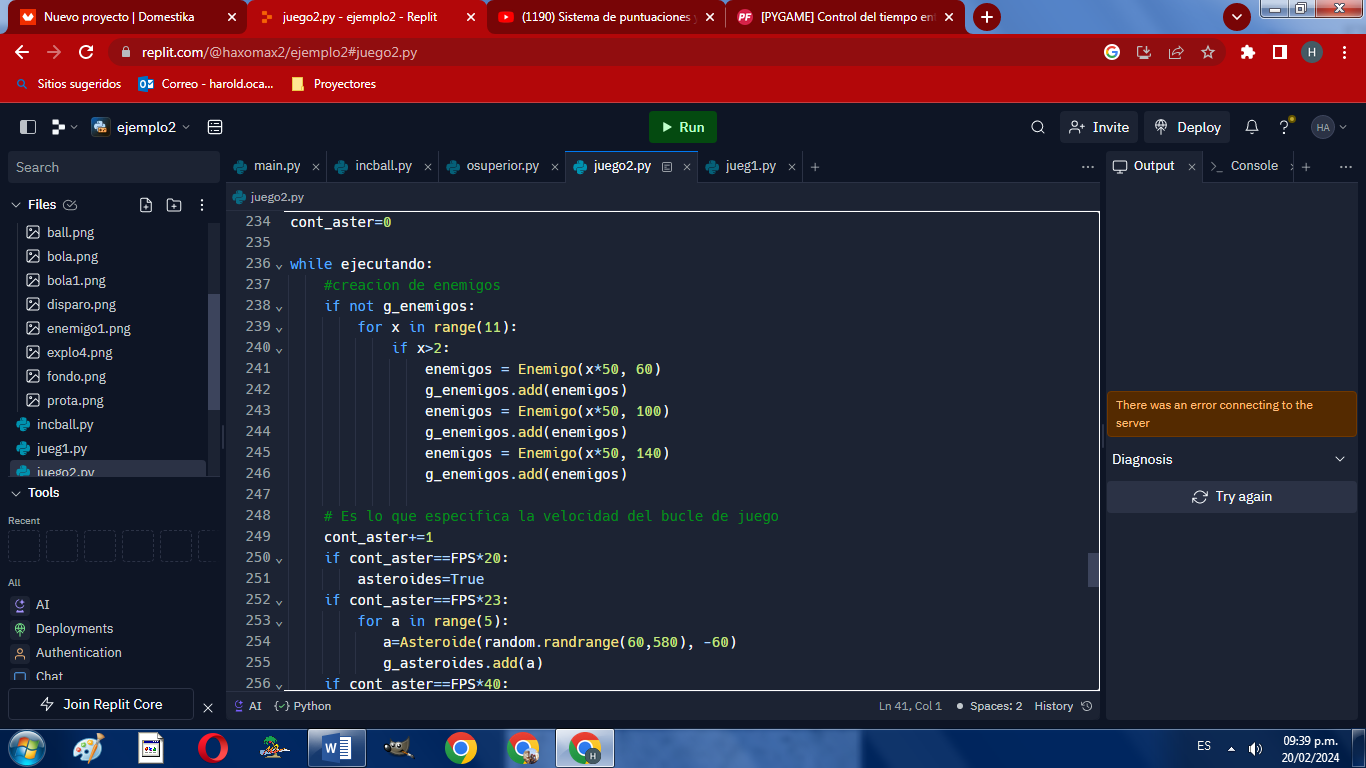
Task: Fold the while loop at line 236
Action: pos(279,265)
